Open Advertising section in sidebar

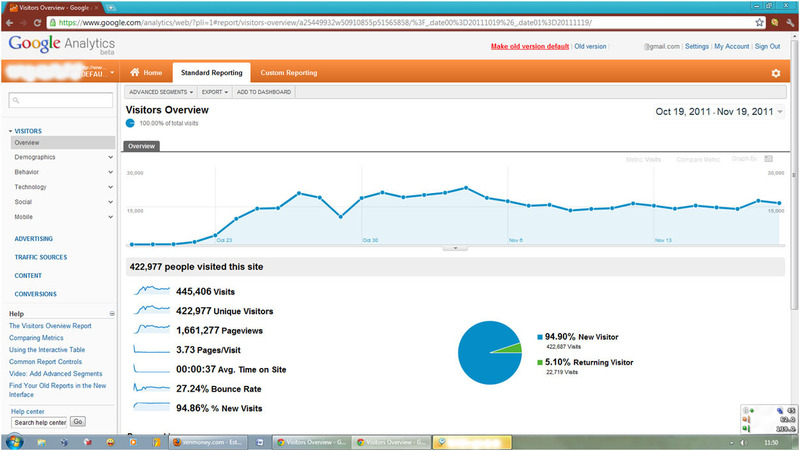point(34,239)
